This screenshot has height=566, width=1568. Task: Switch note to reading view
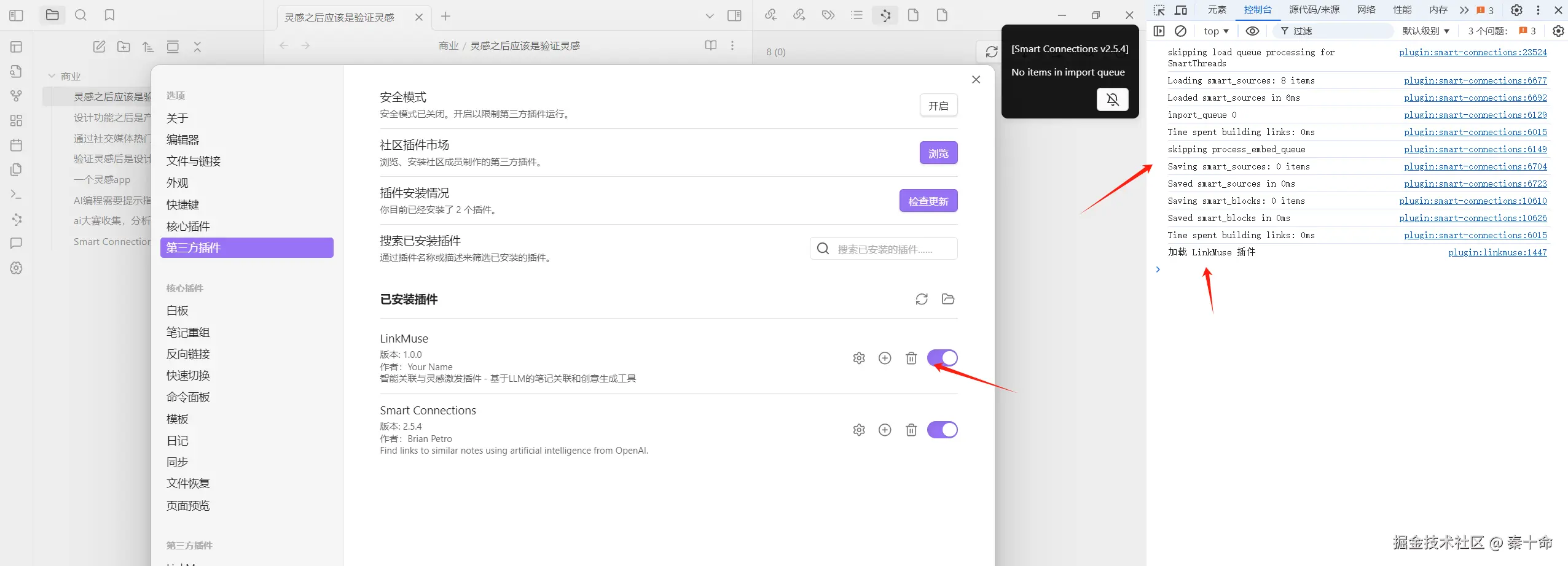(x=711, y=45)
